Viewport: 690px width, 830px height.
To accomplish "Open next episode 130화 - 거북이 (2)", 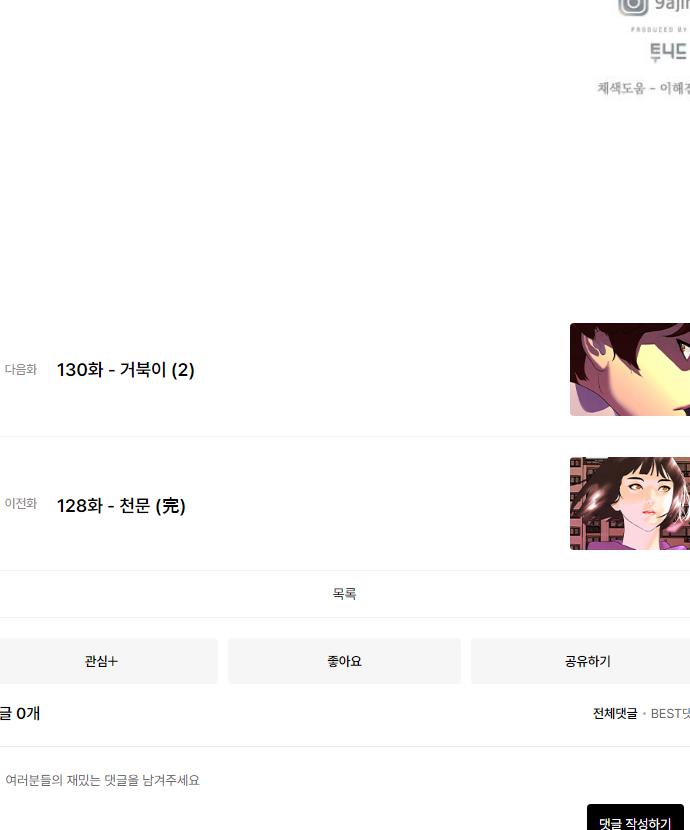I will point(125,369).
